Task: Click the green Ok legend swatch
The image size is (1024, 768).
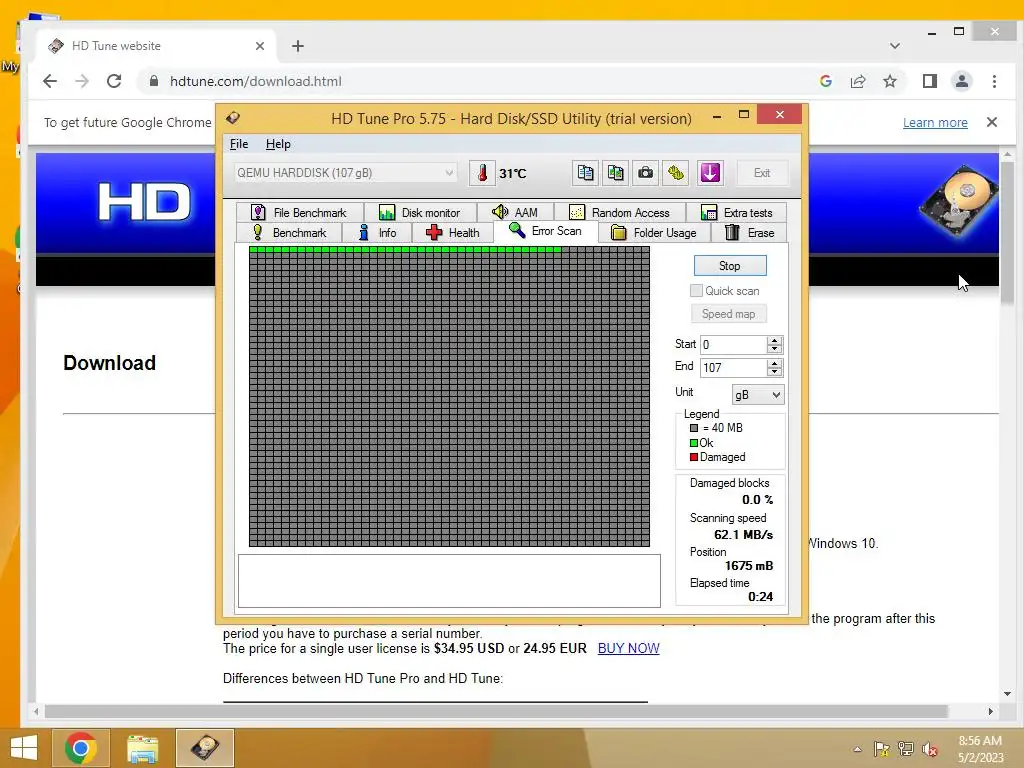Action: click(x=694, y=443)
